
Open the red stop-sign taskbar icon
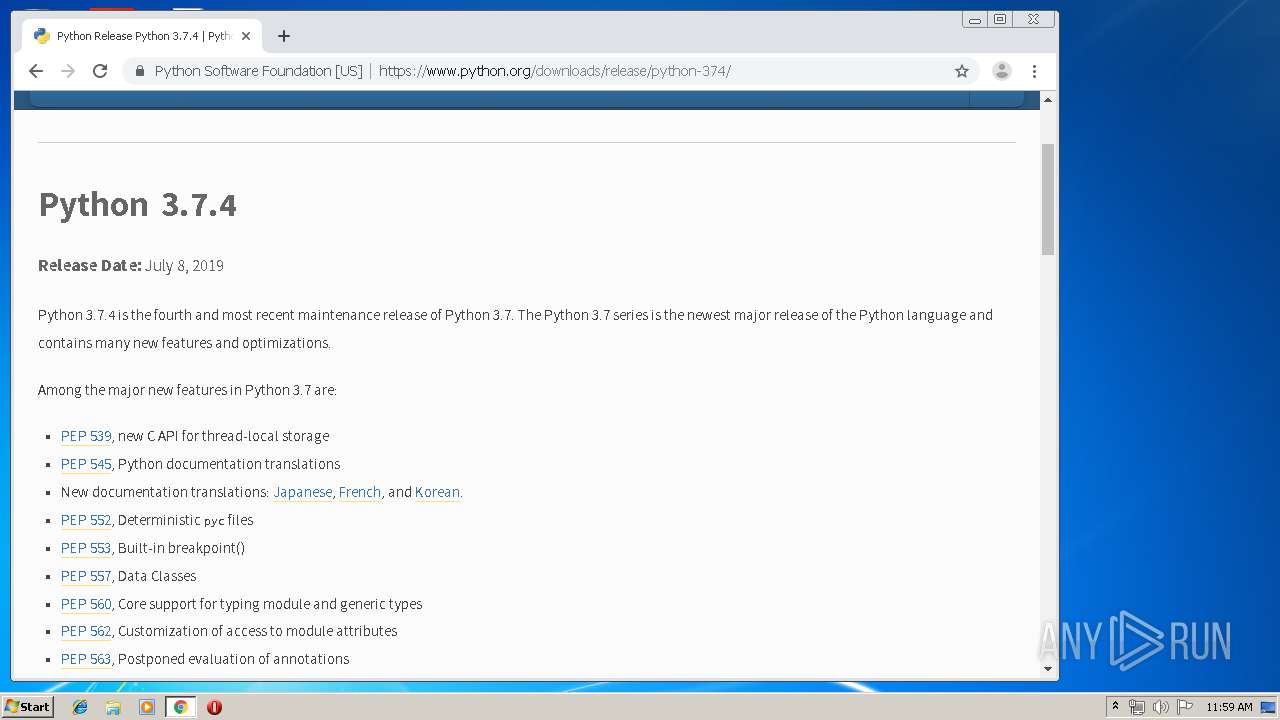pos(214,707)
